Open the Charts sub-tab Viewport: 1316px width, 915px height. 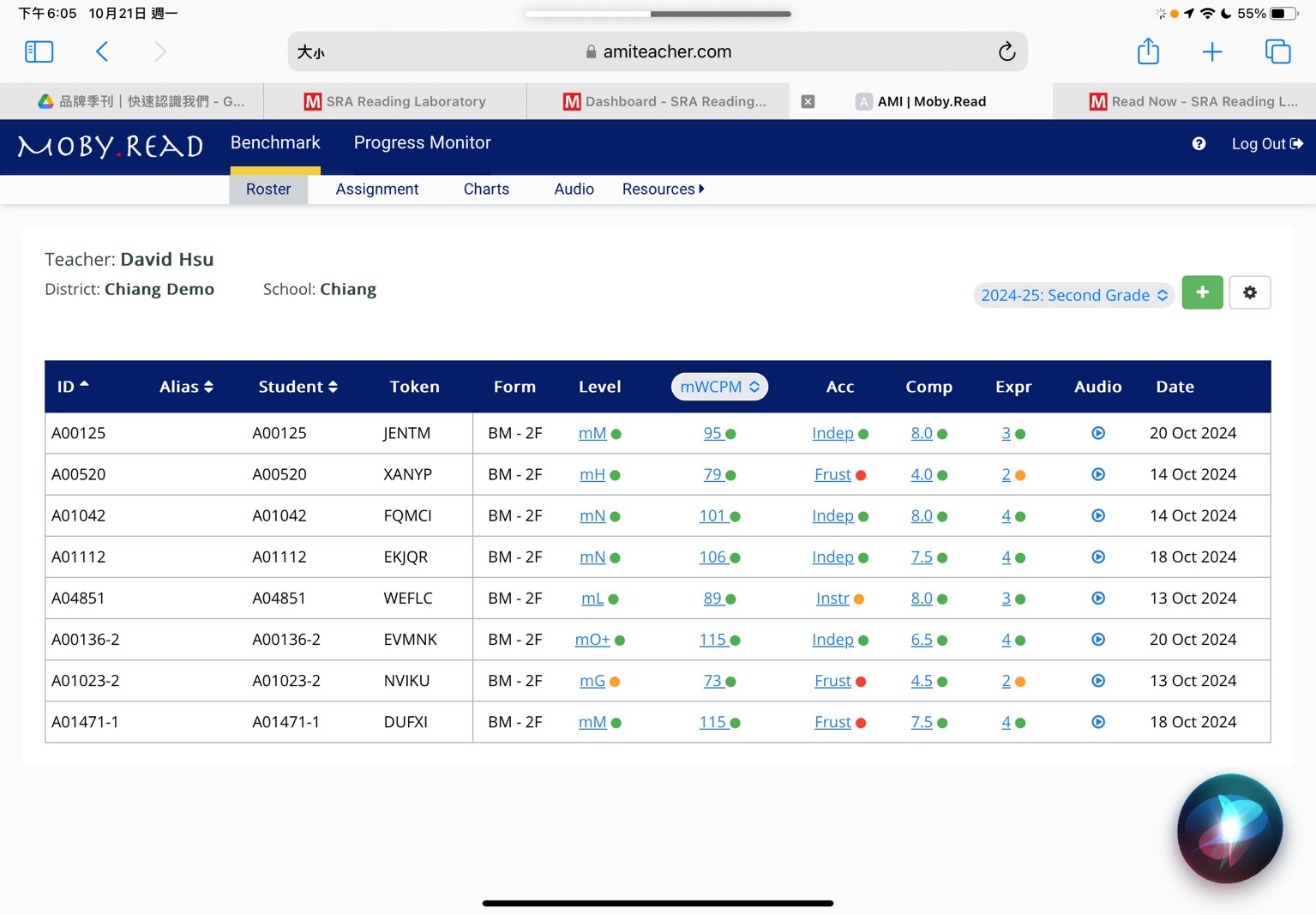point(486,189)
